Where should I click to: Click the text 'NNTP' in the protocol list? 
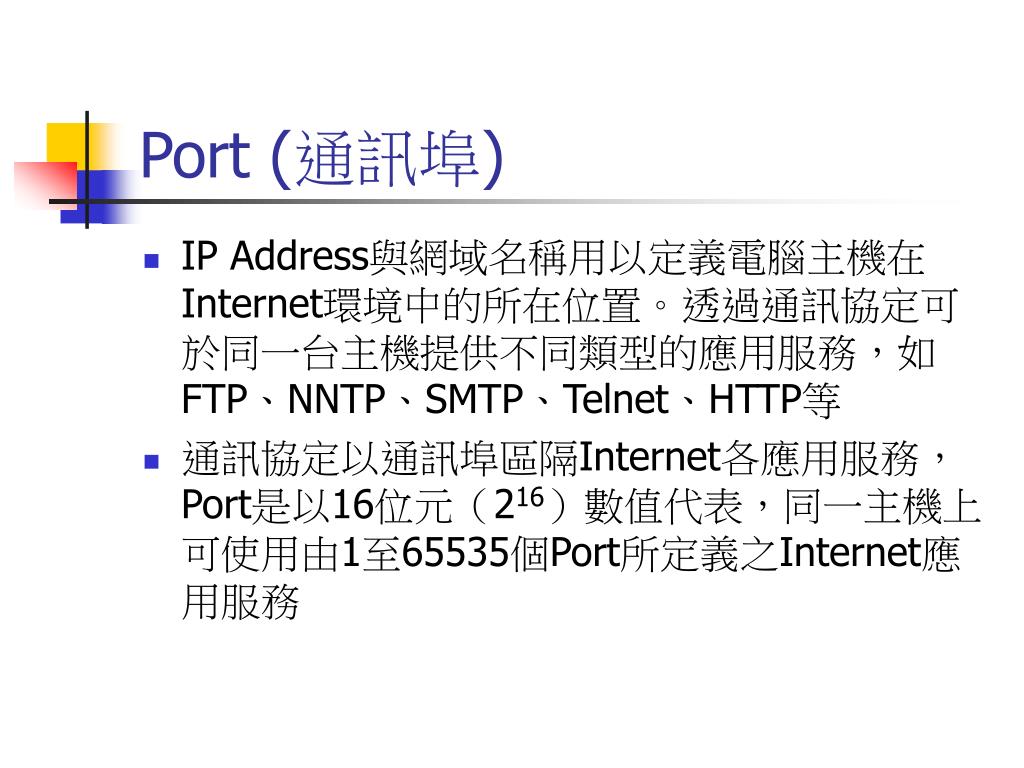click(336, 399)
